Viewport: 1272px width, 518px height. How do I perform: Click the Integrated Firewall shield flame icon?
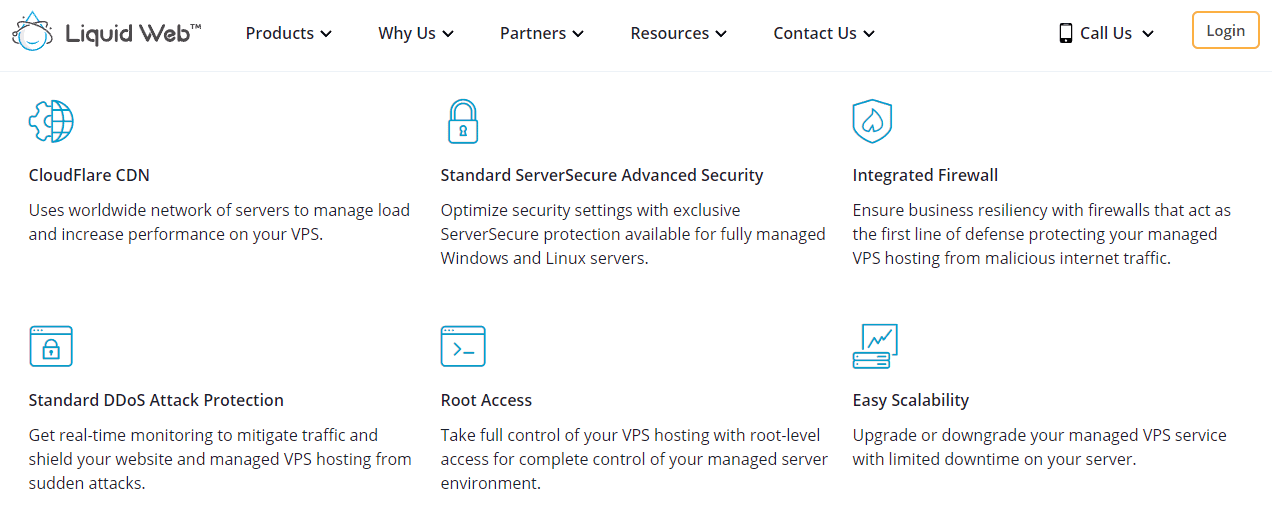coord(871,122)
